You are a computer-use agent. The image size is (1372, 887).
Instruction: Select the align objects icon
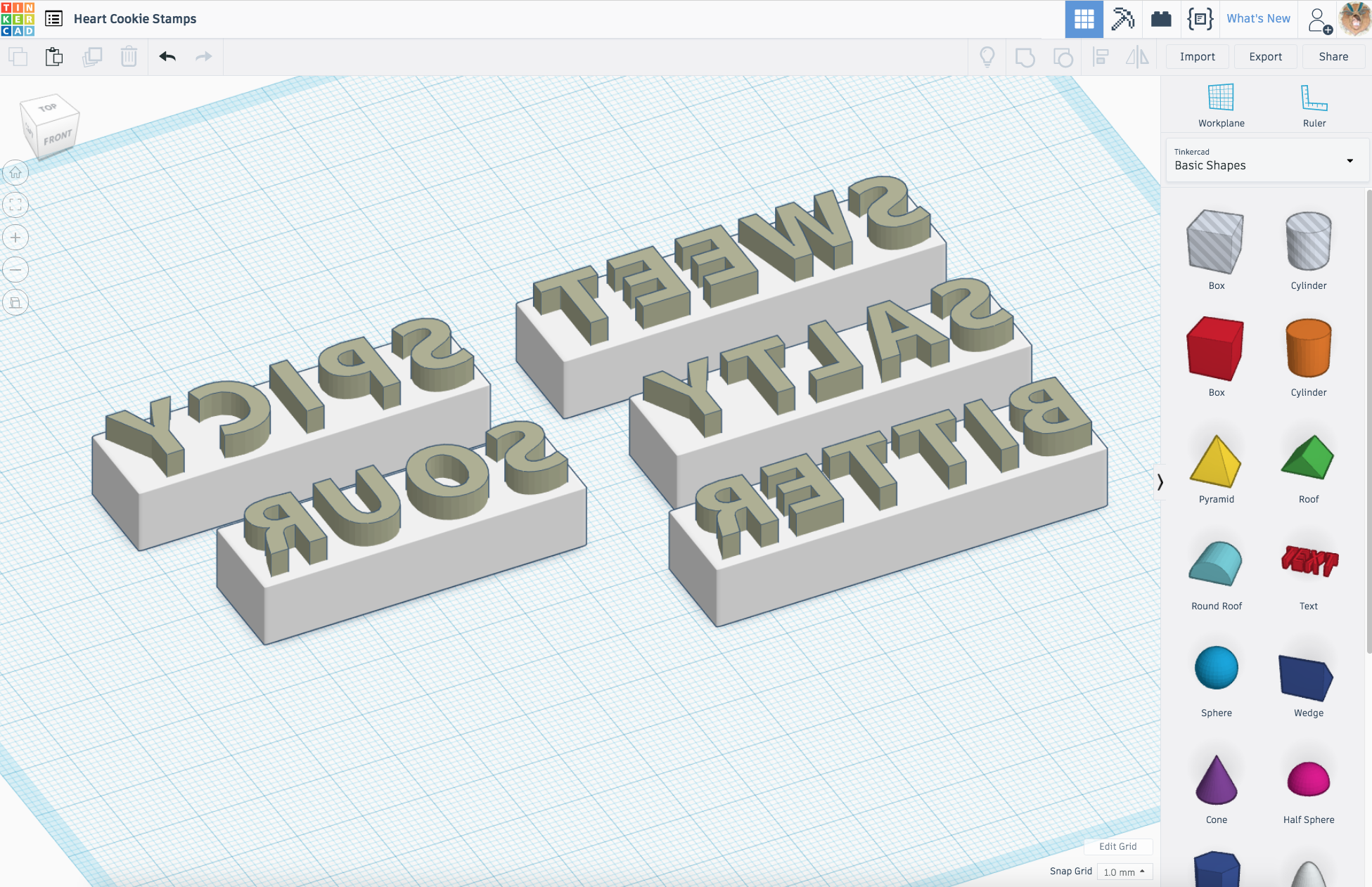[1101, 57]
